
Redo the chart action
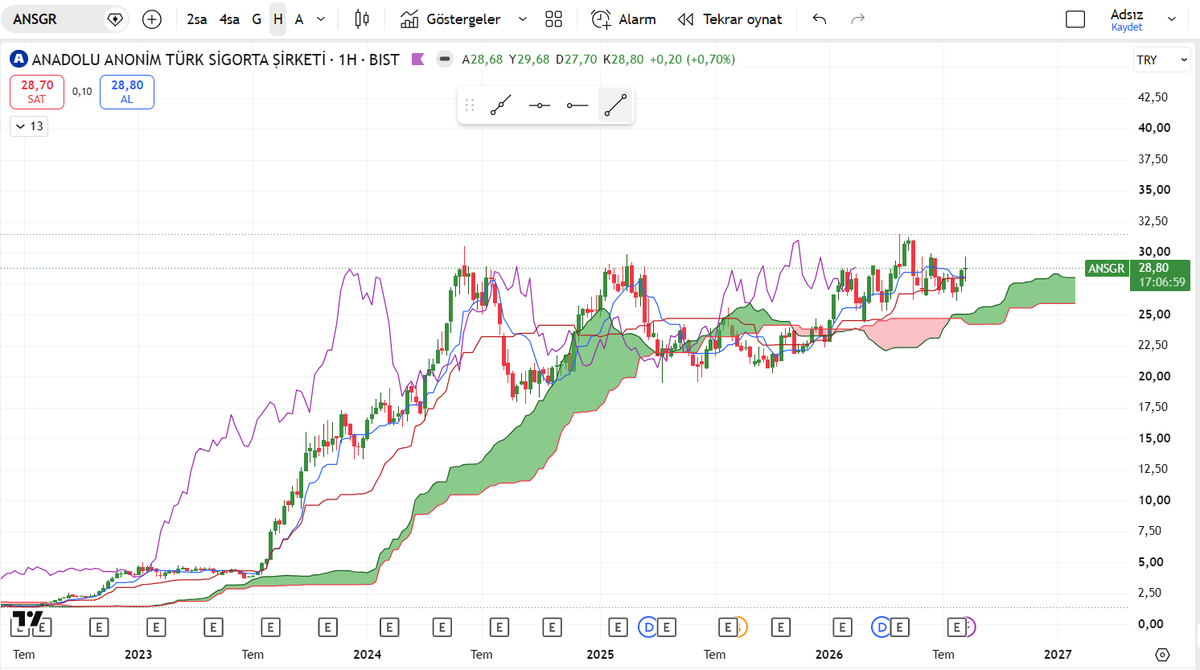click(x=857, y=19)
